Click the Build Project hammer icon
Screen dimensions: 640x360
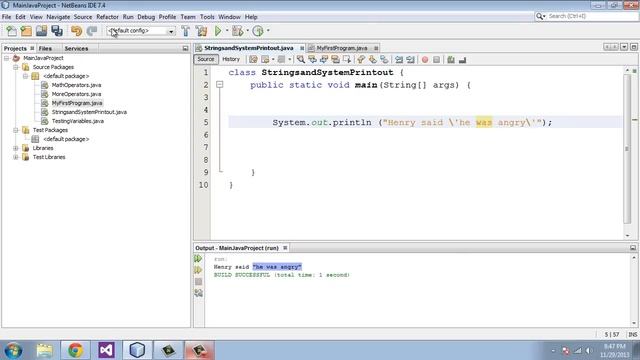point(186,31)
